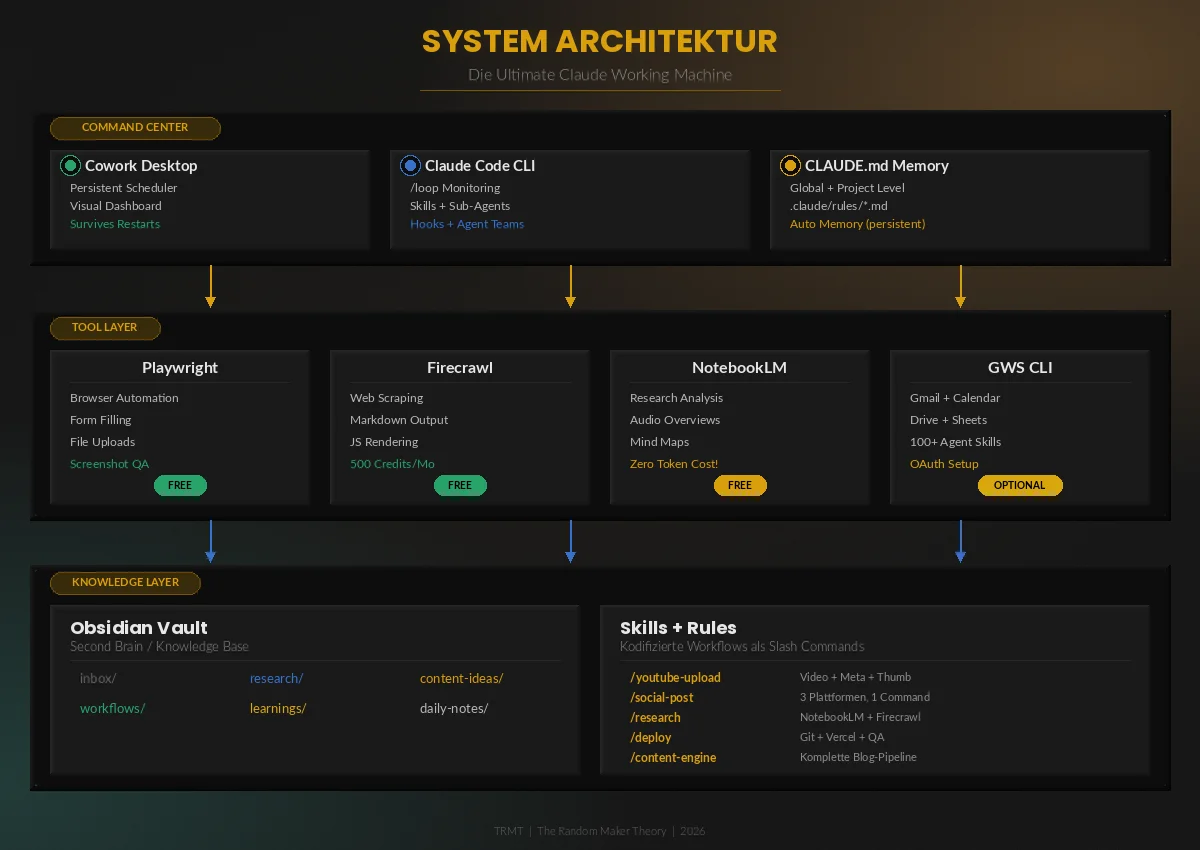Select the COMMAND CENTER label pill
This screenshot has width=1200, height=850.
pos(135,128)
